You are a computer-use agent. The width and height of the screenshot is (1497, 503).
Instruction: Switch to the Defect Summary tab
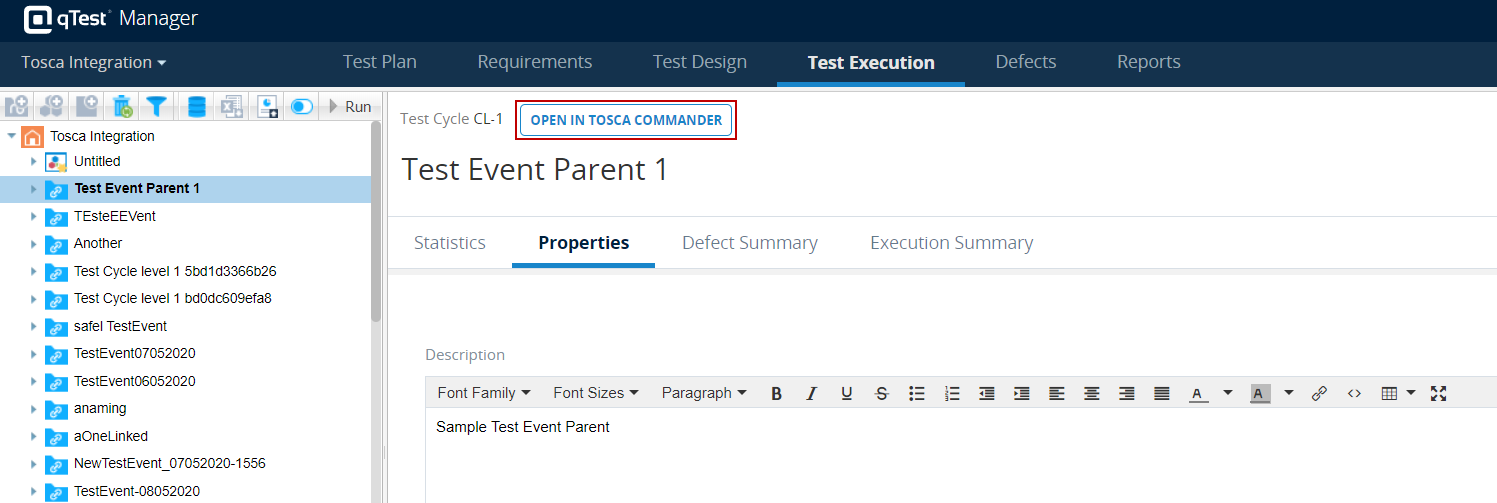(749, 243)
